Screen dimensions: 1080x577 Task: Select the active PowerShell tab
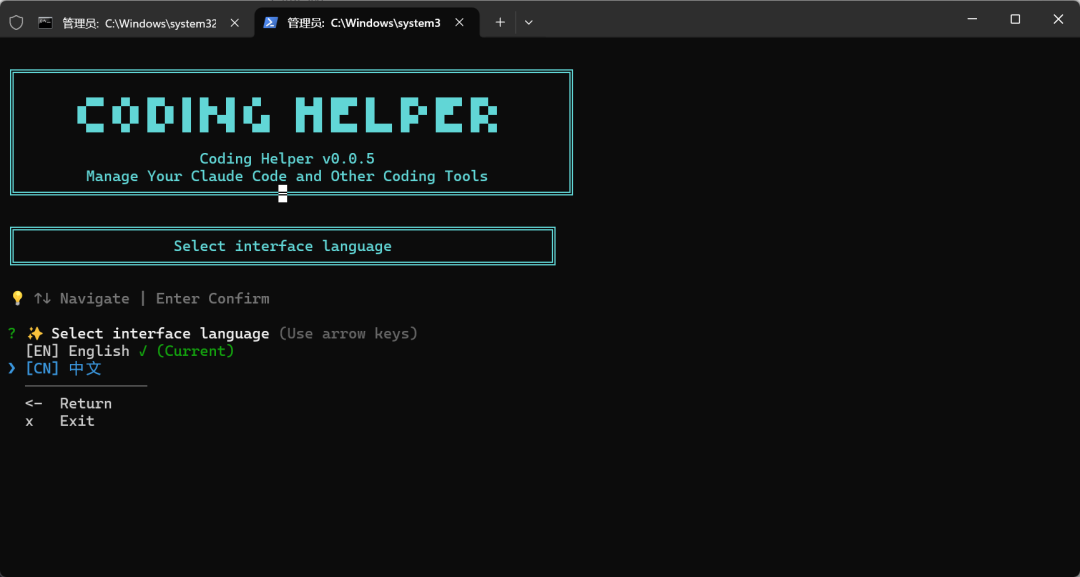click(x=366, y=23)
